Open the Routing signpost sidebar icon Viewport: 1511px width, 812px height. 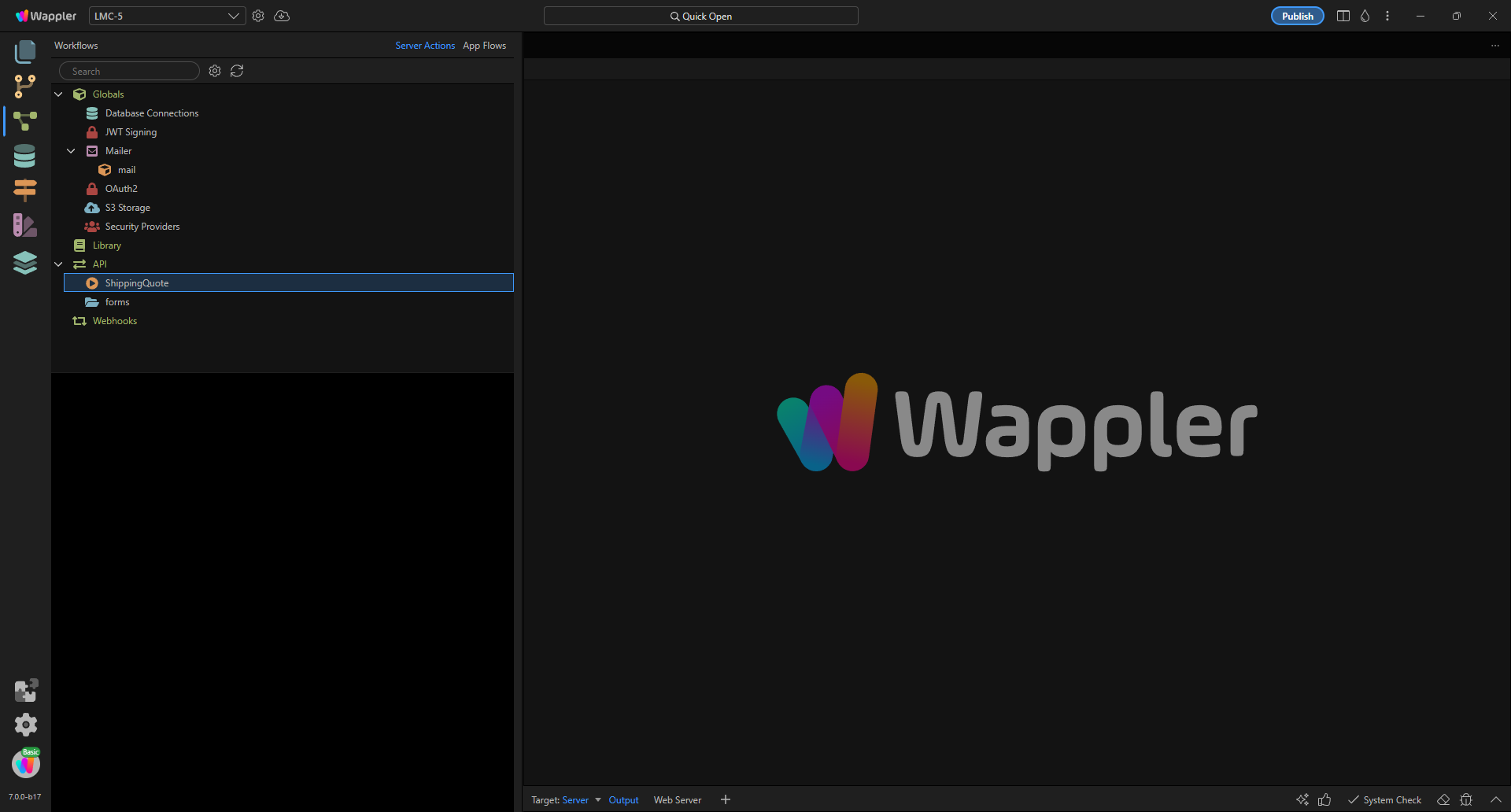click(25, 190)
